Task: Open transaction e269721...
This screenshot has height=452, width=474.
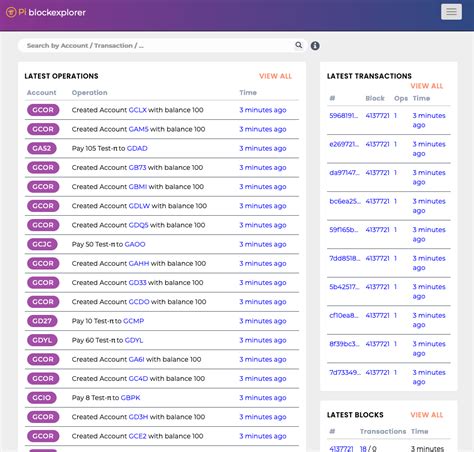Action: tap(344, 144)
